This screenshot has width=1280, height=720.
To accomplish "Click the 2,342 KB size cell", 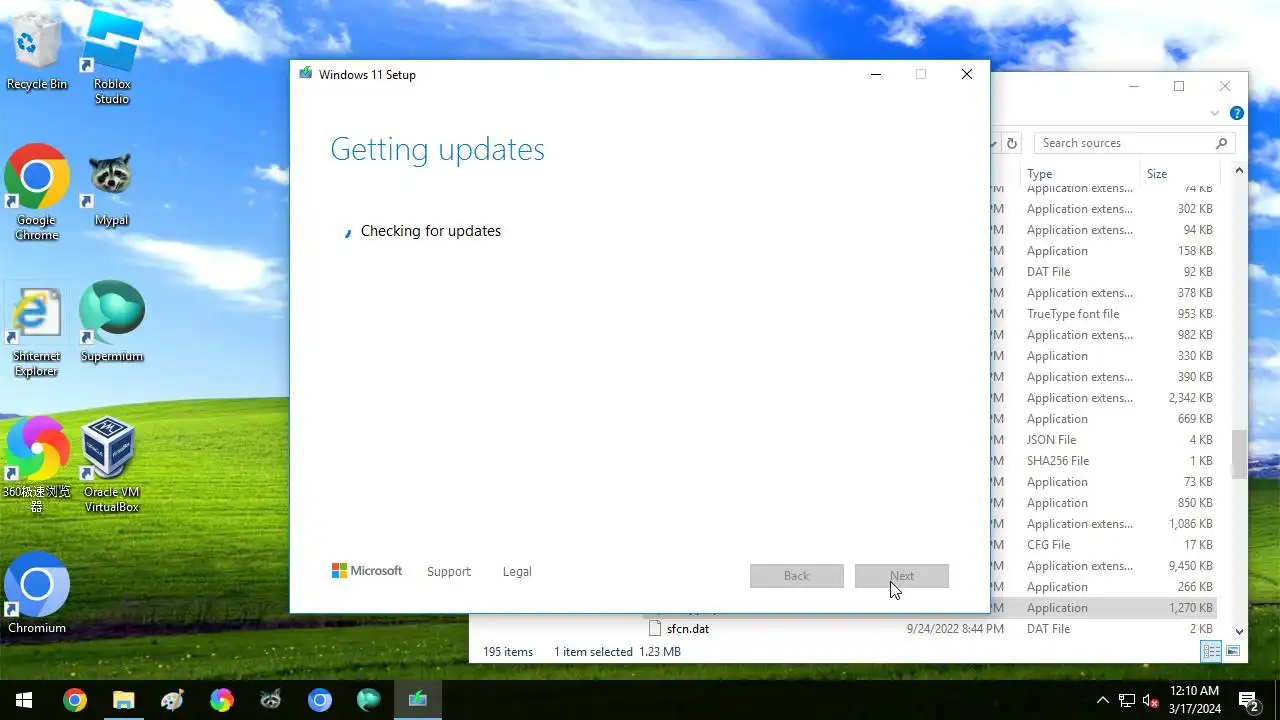I will pos(1190,398).
